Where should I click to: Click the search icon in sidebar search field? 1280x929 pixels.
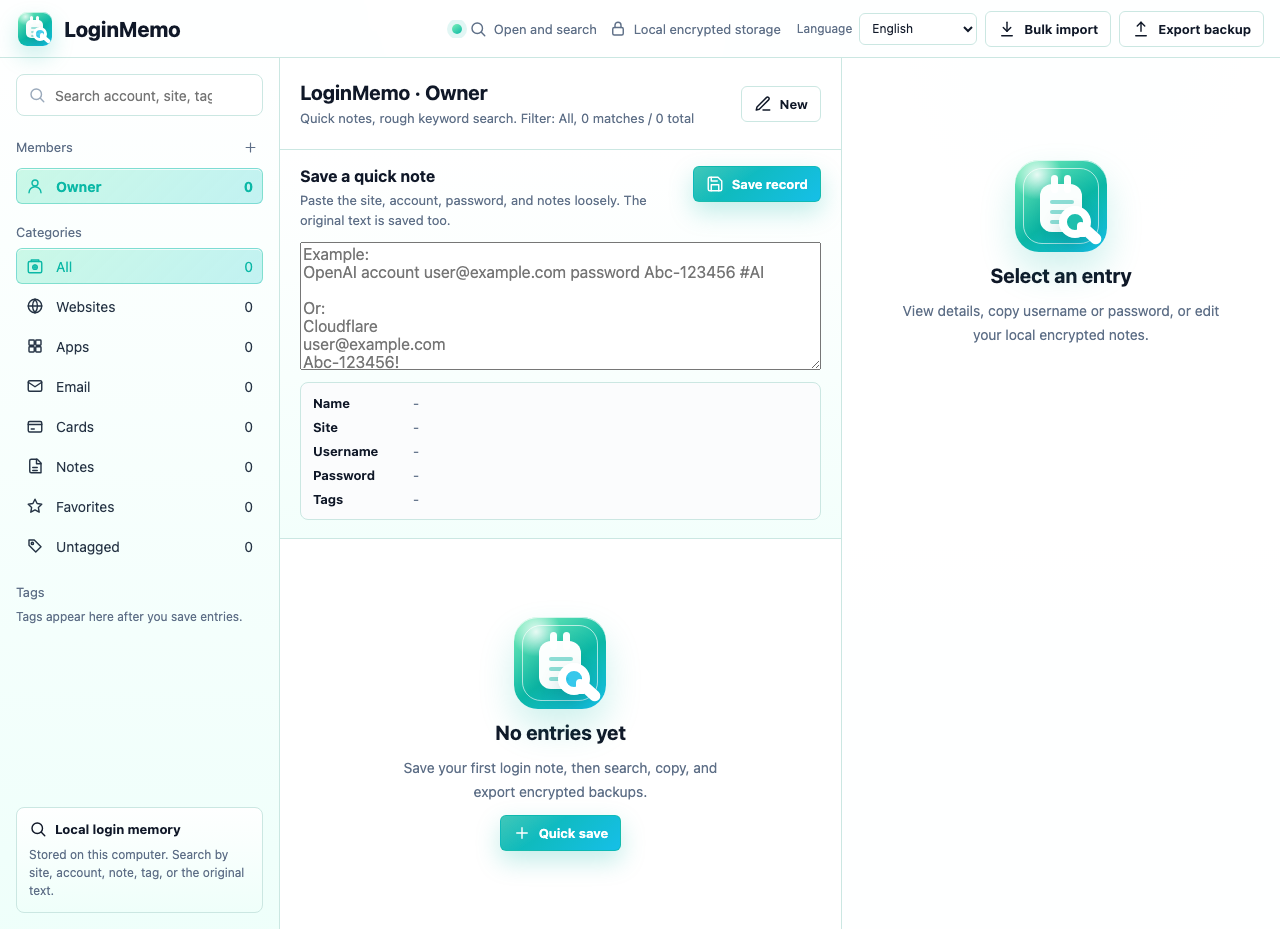click(x=37, y=96)
